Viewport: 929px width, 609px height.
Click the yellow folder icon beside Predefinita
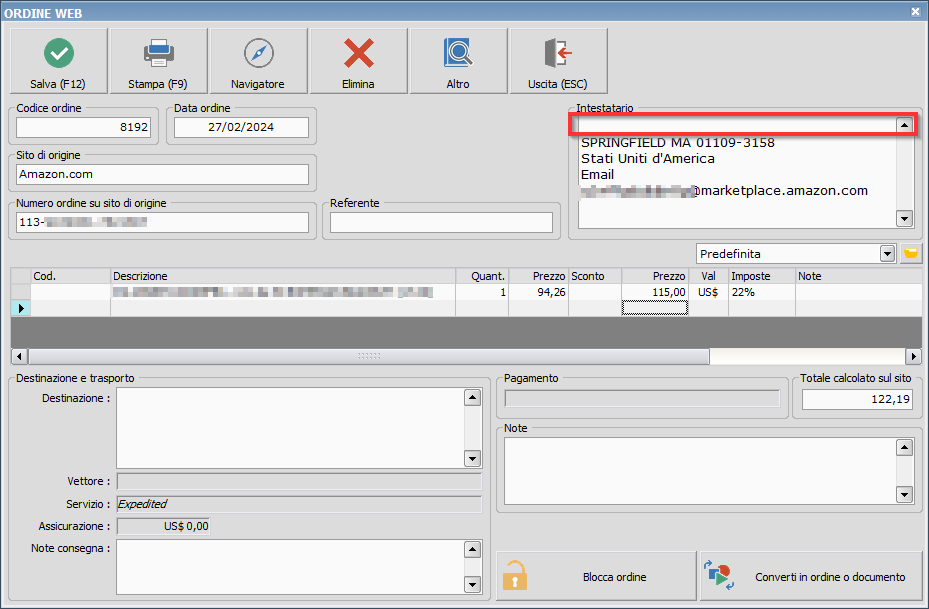(x=910, y=254)
